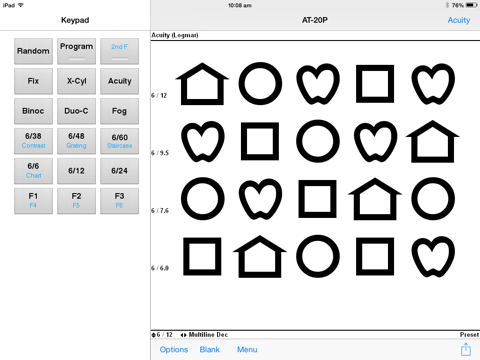Click the circle symbol in 6/6.0 row
The width and height of the screenshot is (480, 360).
[x=318, y=256]
